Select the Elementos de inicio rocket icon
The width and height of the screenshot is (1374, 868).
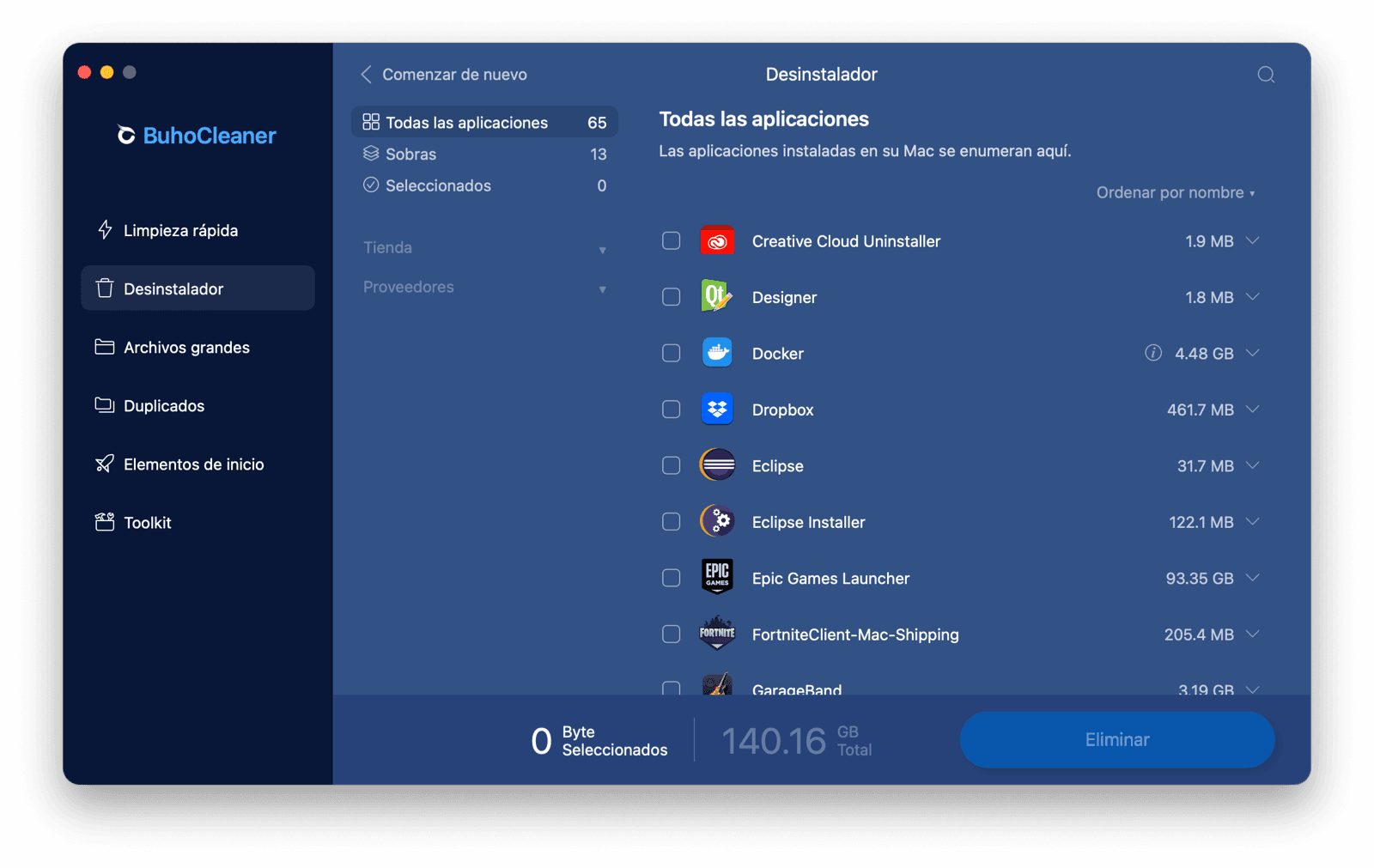(x=104, y=464)
